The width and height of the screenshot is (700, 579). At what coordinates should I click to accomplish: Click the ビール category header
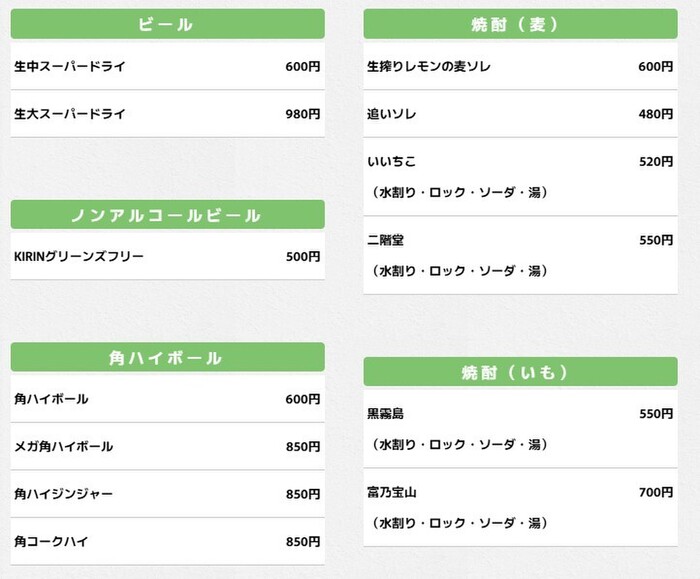click(167, 24)
